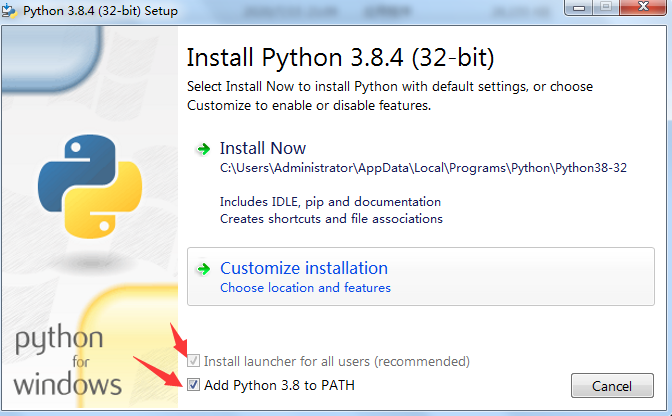Close the Python 3.8.4 Setup window
Screen dimensions: 672x416
643,7
